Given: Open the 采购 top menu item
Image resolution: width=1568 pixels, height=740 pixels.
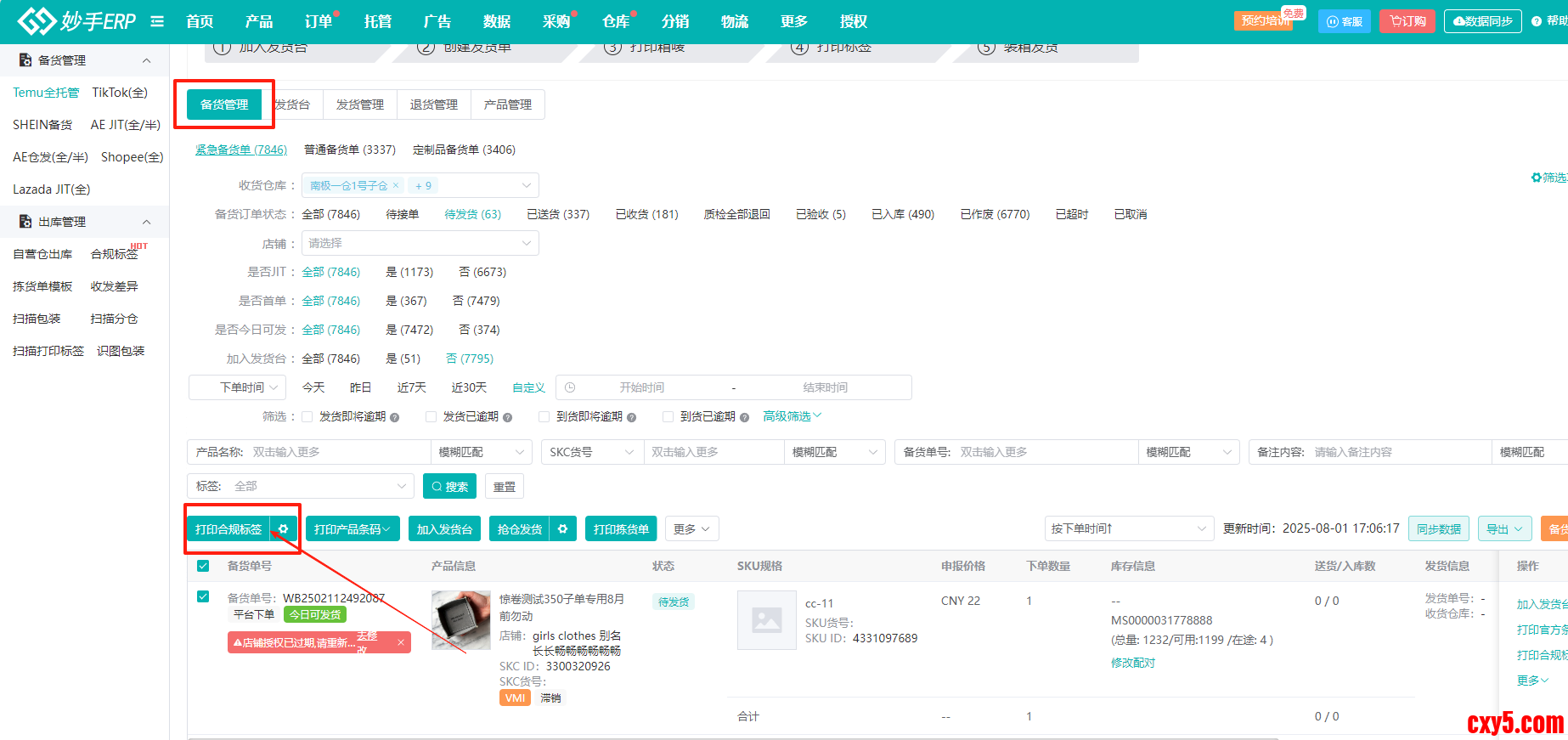Looking at the screenshot, I should [x=556, y=21].
